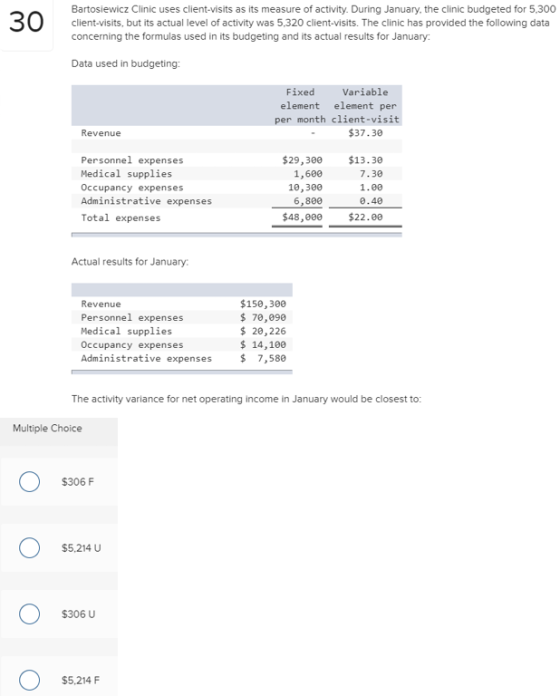Click the 'Variable element per client-visit' column header
This screenshot has width=560, height=696.
click(x=365, y=106)
